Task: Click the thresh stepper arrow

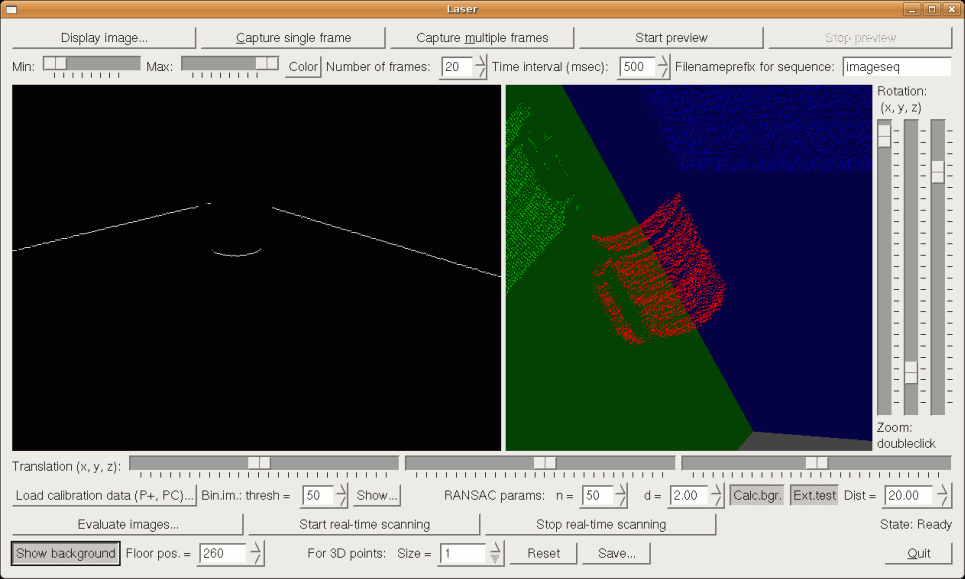Action: tap(342, 495)
